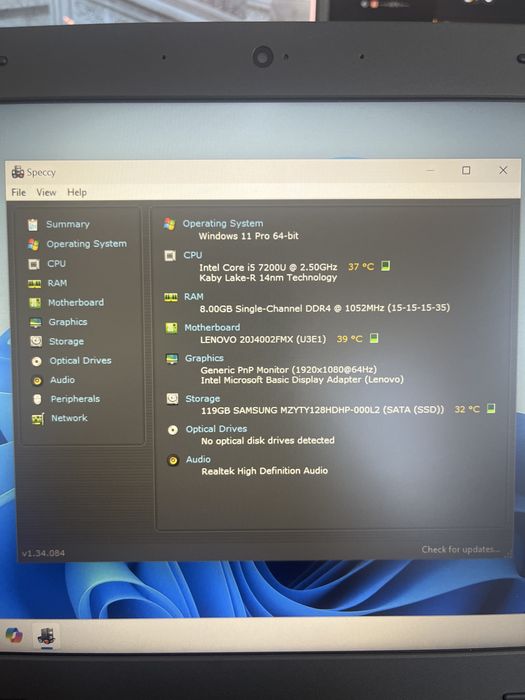Image resolution: width=525 pixels, height=700 pixels.
Task: Click the memory icon beside the summary RAM heading
Action: [x=171, y=297]
